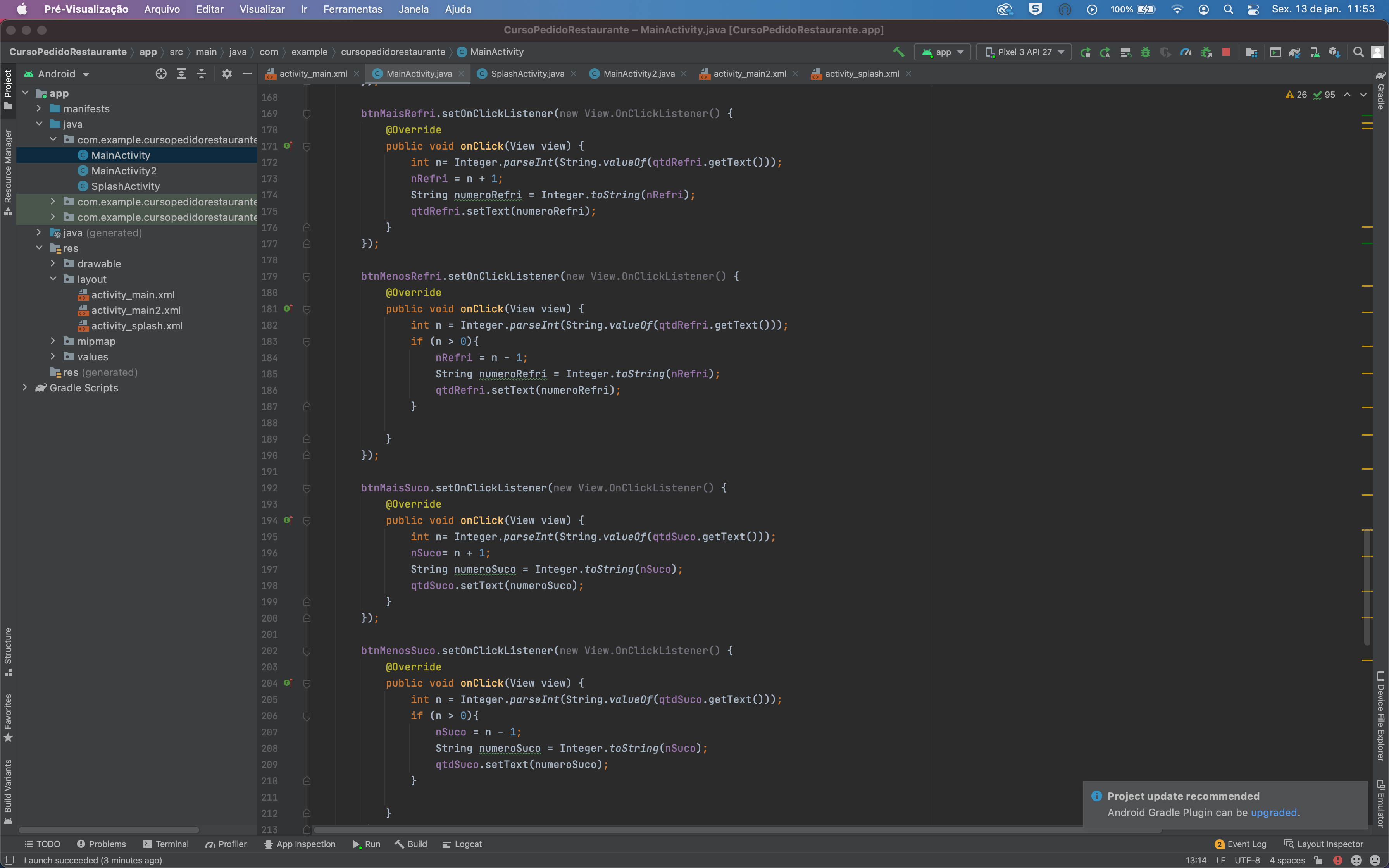The width and height of the screenshot is (1389, 868).
Task: Collapse all in Project panel
Action: (x=202, y=74)
